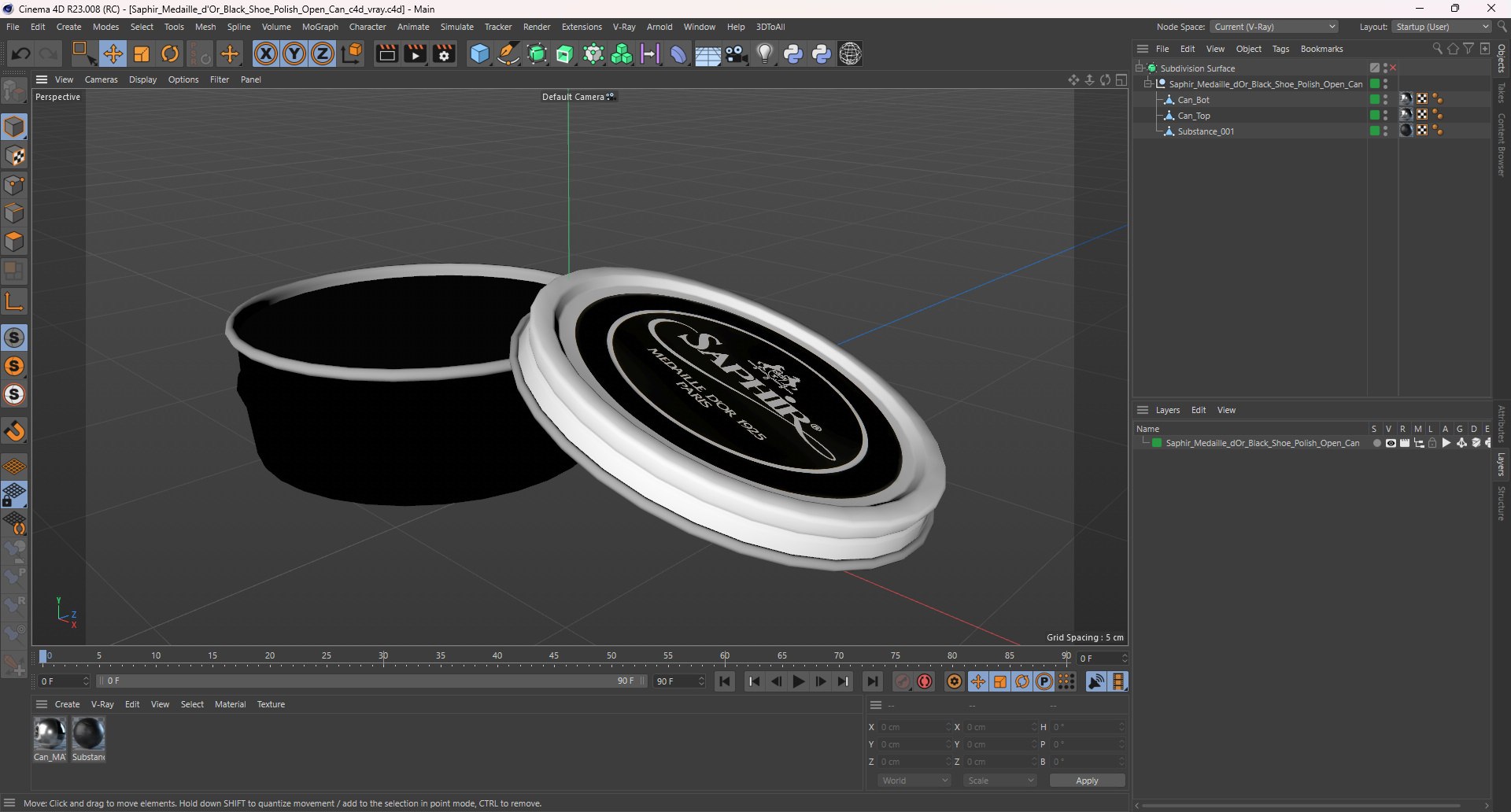Click the Substance material thumbnail

88,733
